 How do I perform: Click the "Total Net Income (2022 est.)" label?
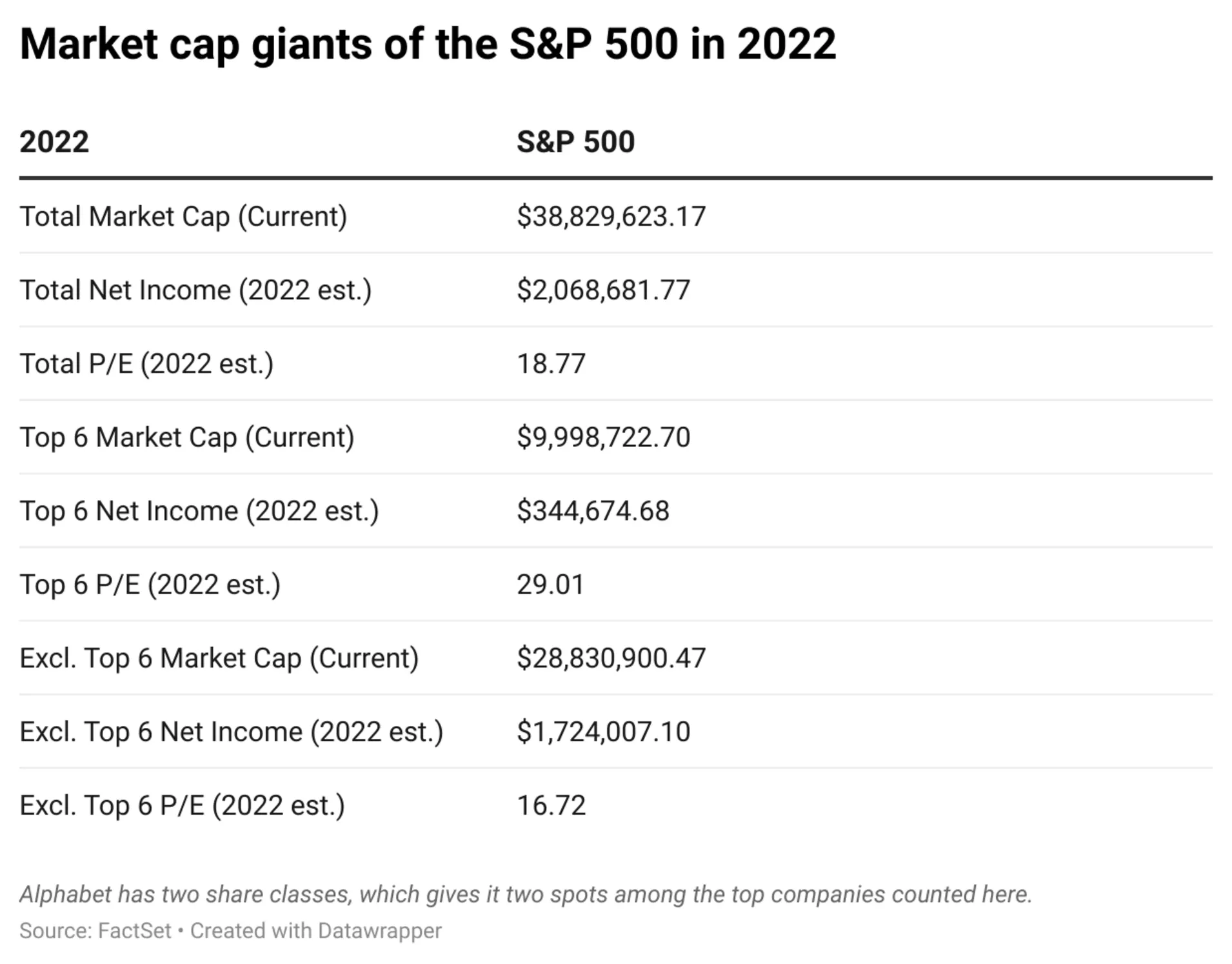click(x=195, y=290)
